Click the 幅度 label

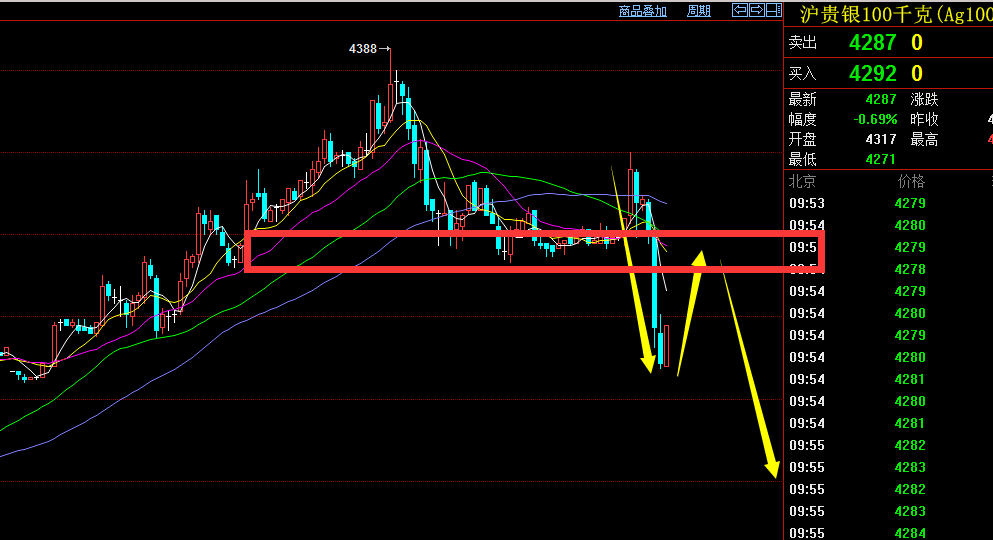(x=802, y=120)
